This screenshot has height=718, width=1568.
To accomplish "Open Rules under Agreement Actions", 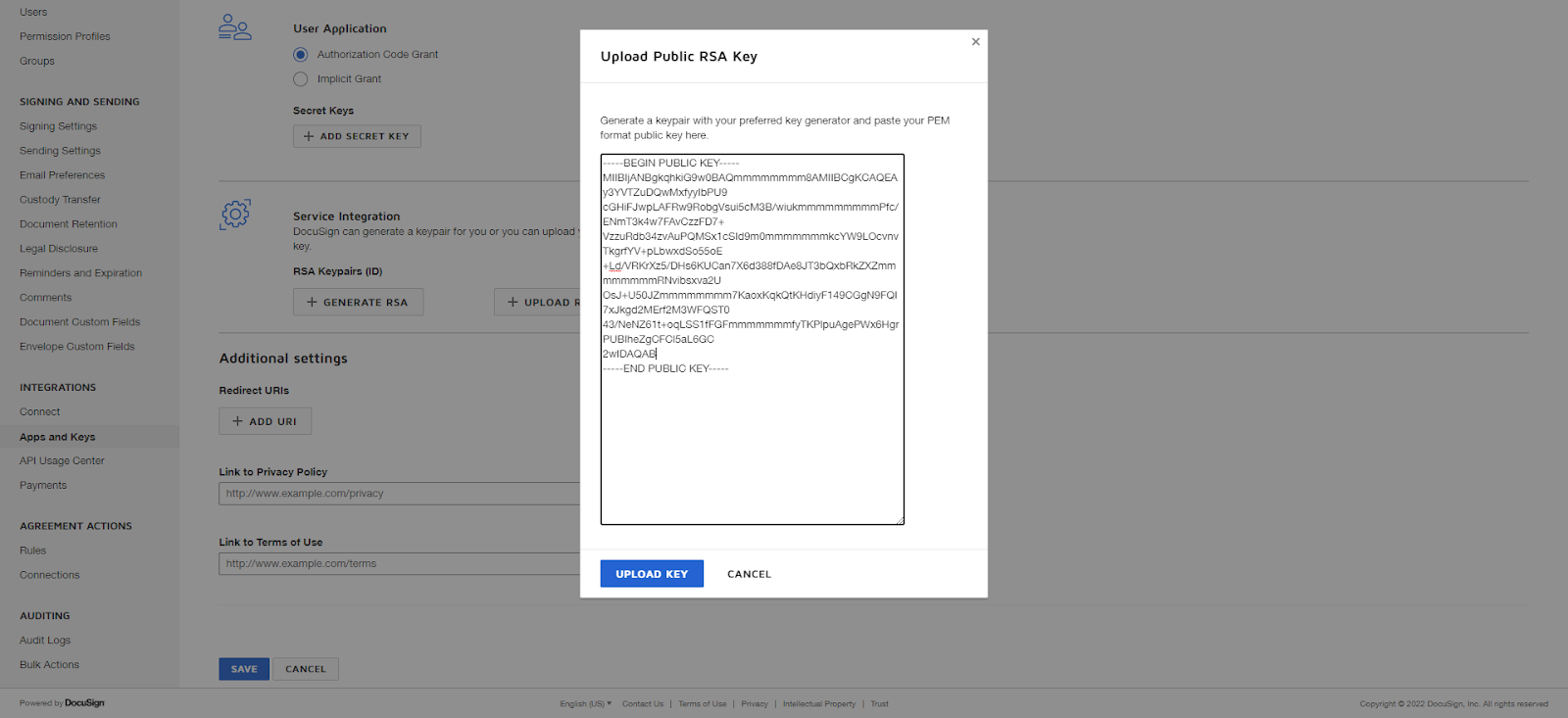I will click(32, 550).
